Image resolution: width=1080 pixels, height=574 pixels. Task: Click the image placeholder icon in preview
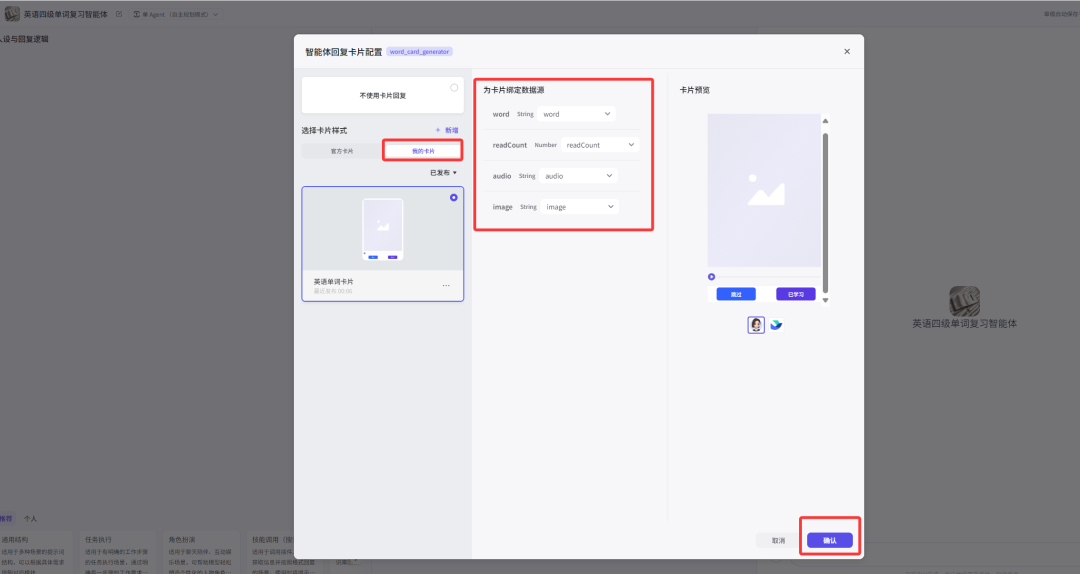coord(764,190)
